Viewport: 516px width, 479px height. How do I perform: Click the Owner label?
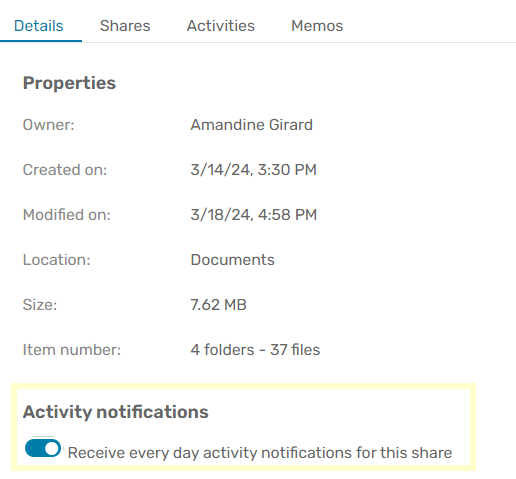[x=49, y=125]
